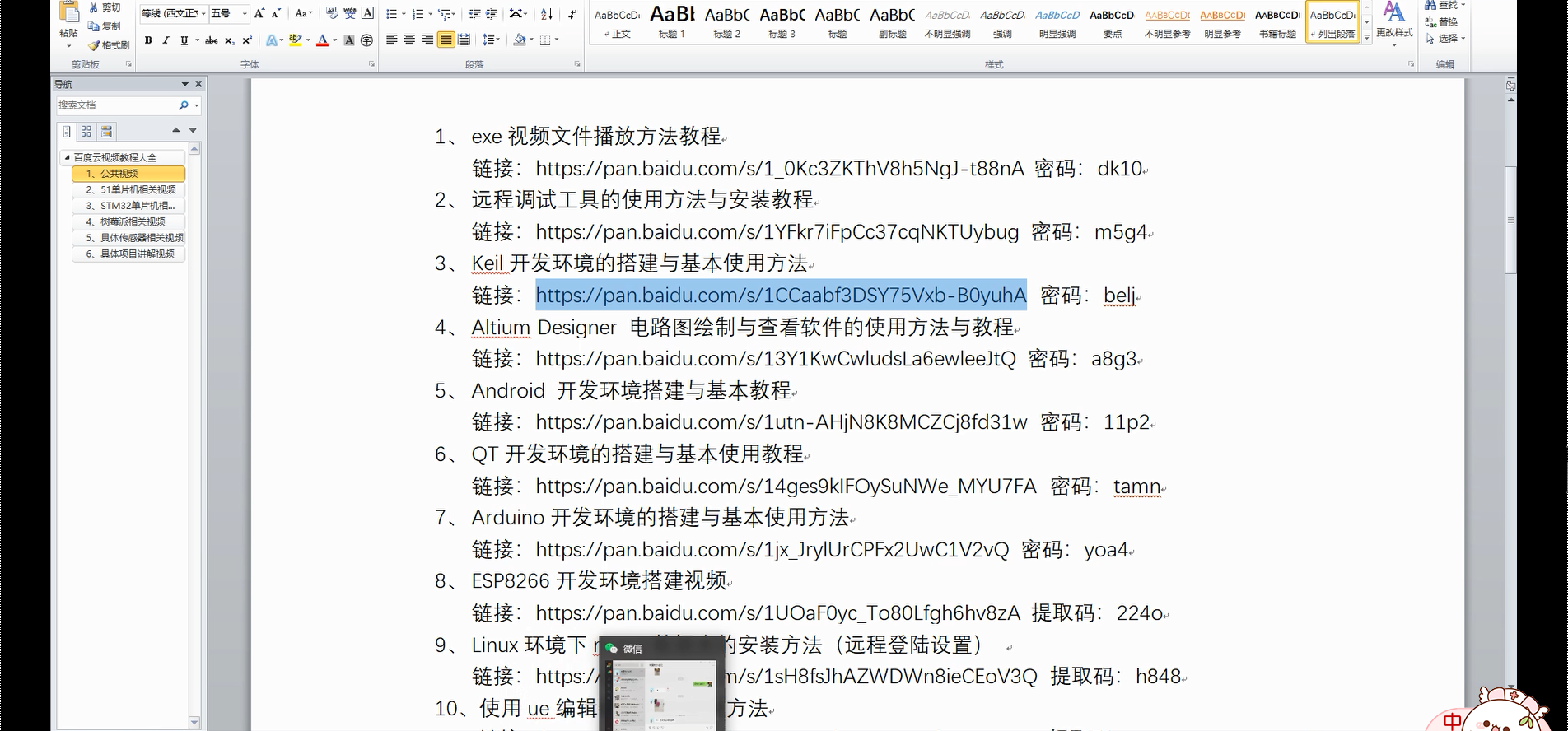Screen dimensions: 1568x731
Task: Switch to search results tab in navigation
Action: tap(106, 131)
